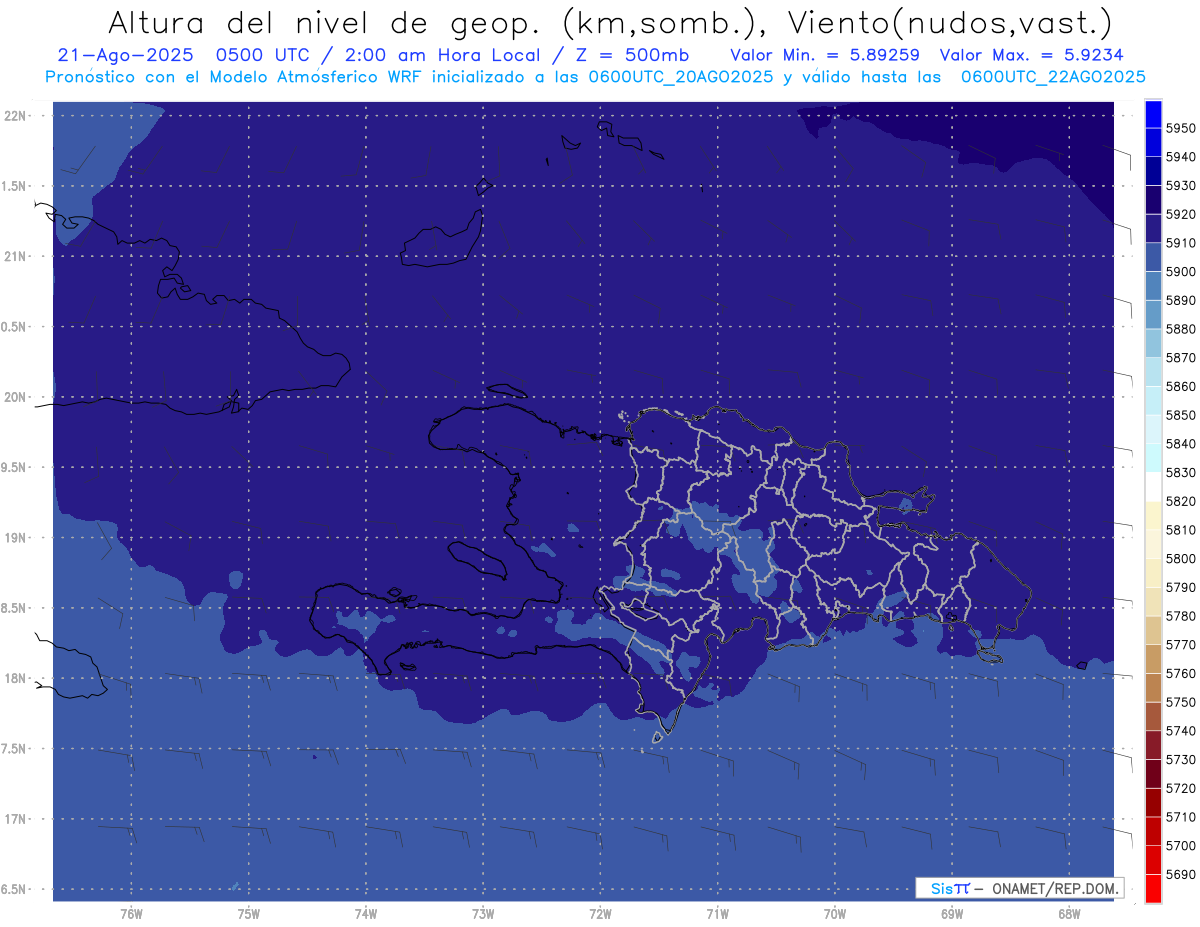Click the 17N latitude axis label

[17, 819]
